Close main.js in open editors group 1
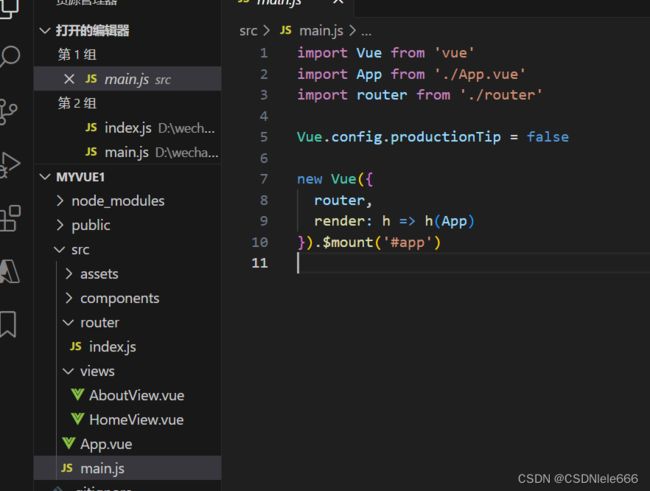The height and width of the screenshot is (491, 650). click(69, 79)
